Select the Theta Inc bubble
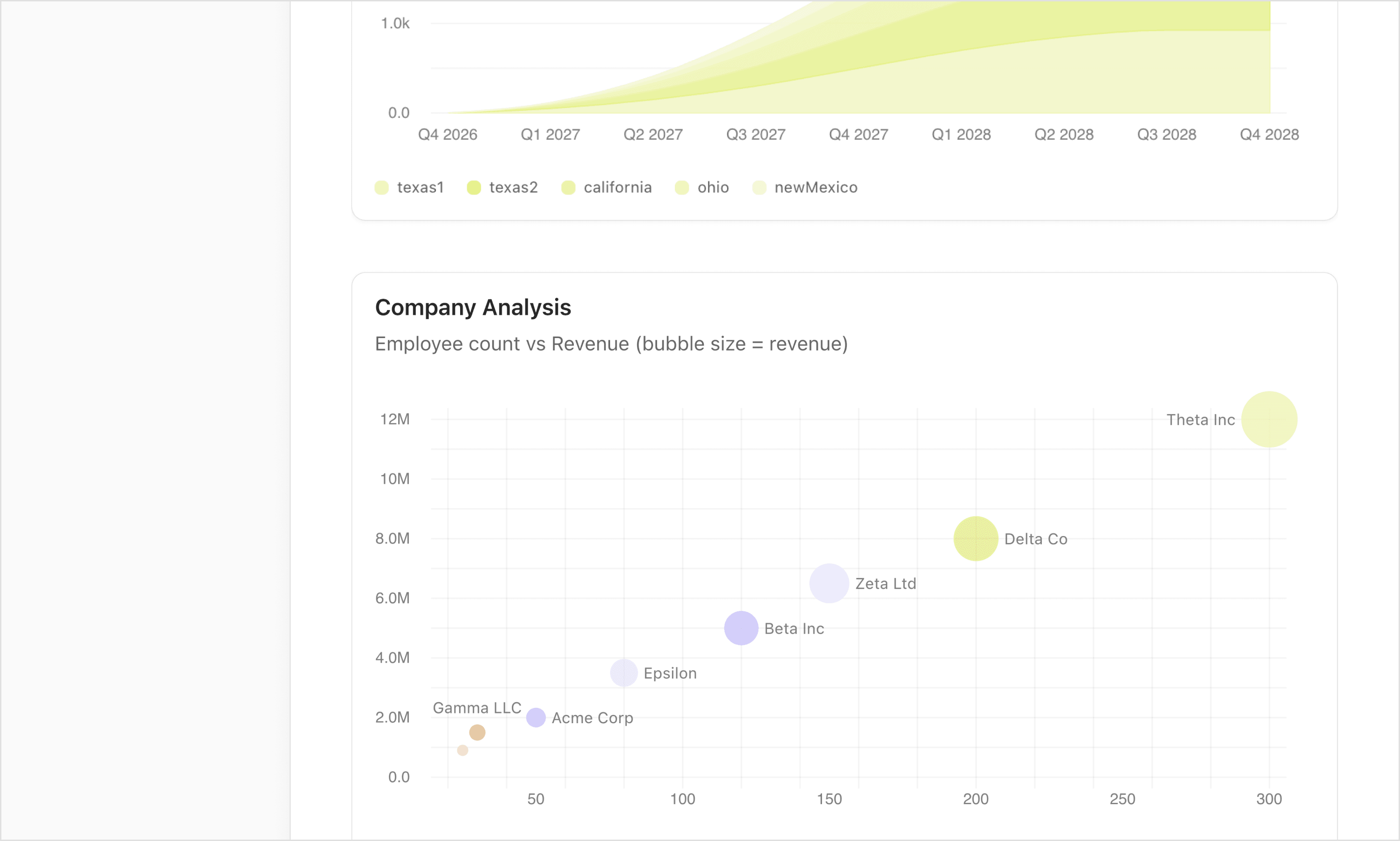The width and height of the screenshot is (1400, 841). click(1269, 420)
